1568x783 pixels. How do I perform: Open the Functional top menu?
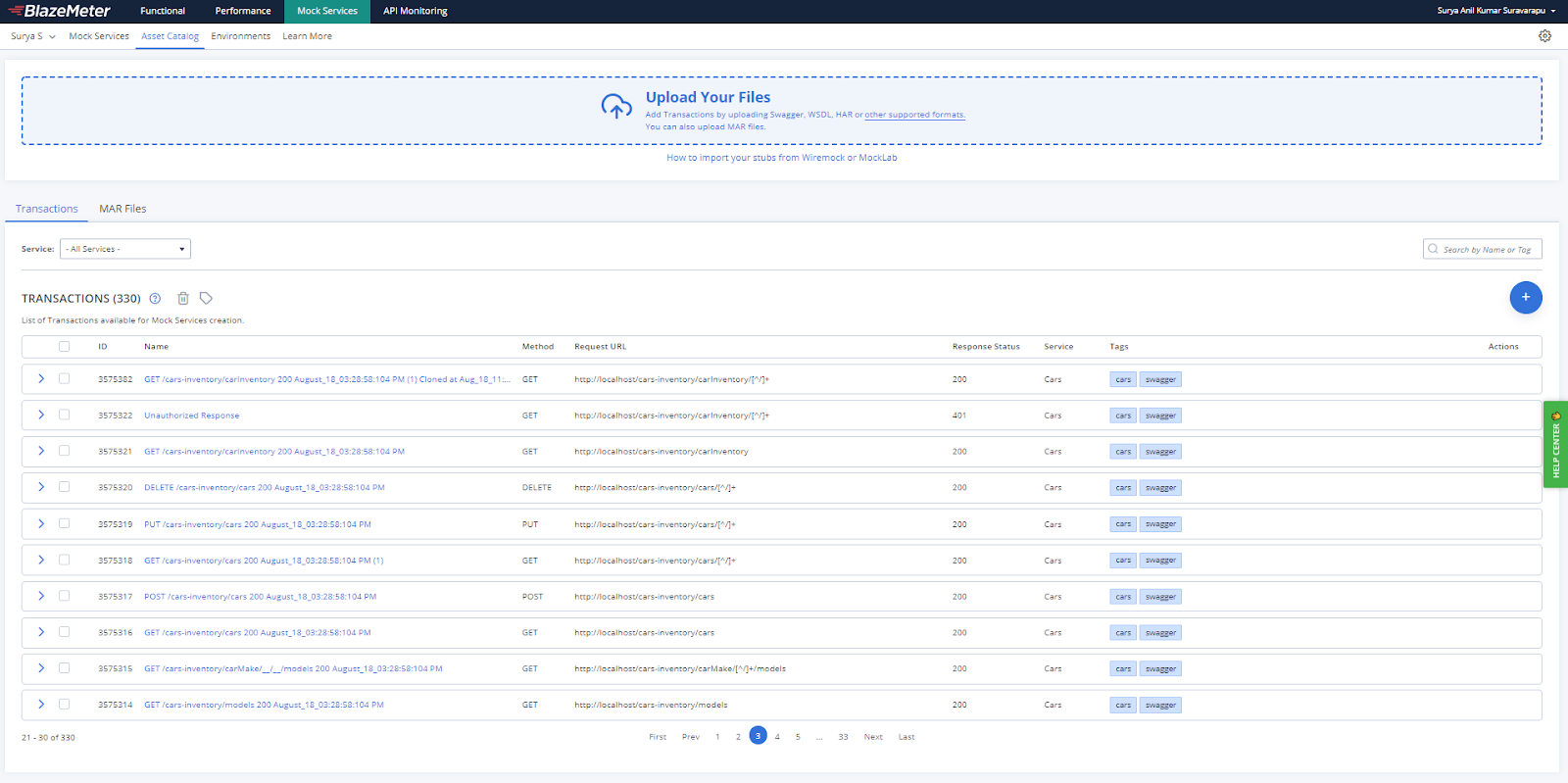(x=163, y=11)
